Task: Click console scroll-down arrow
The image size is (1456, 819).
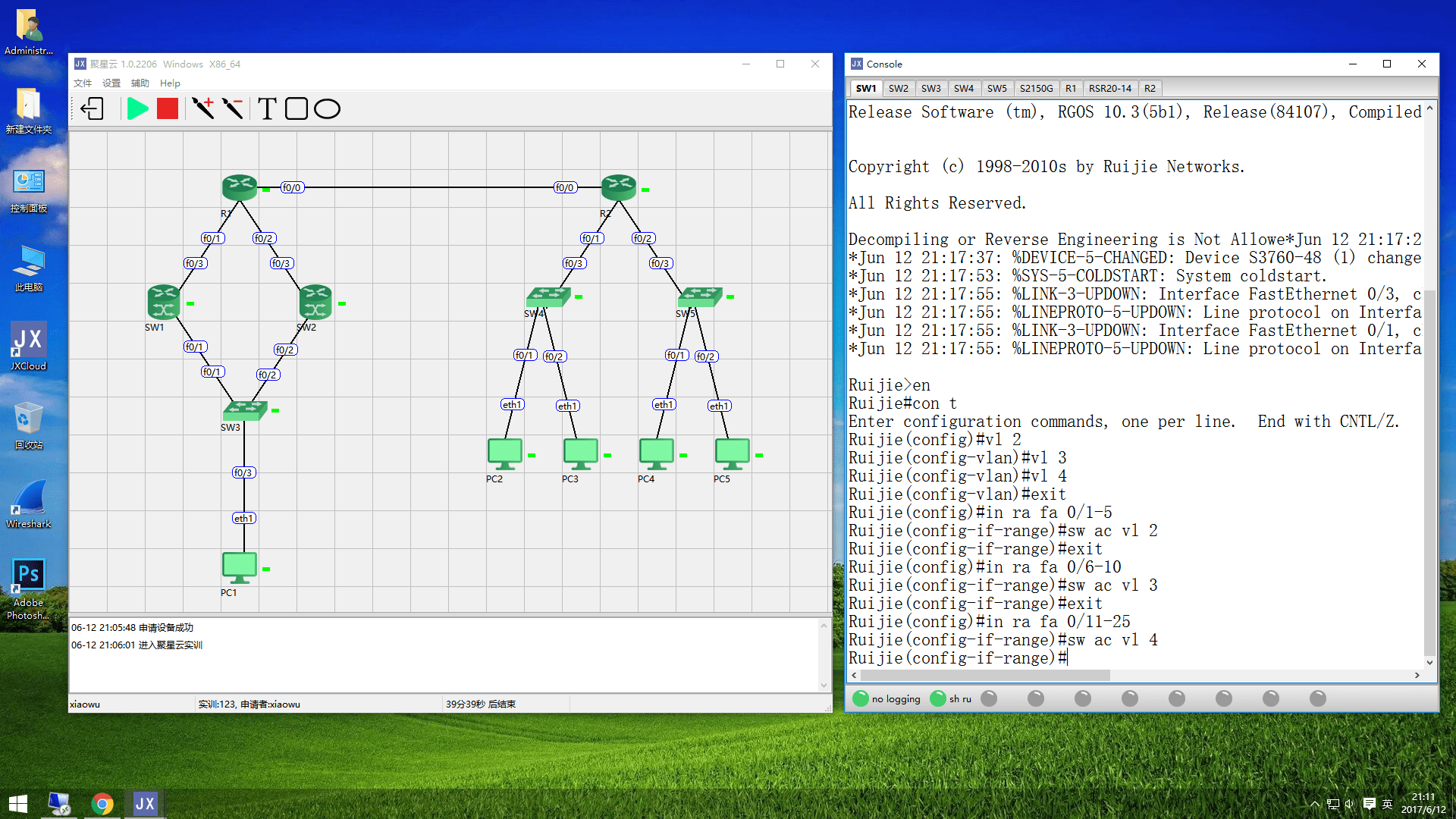Action: point(1429,662)
